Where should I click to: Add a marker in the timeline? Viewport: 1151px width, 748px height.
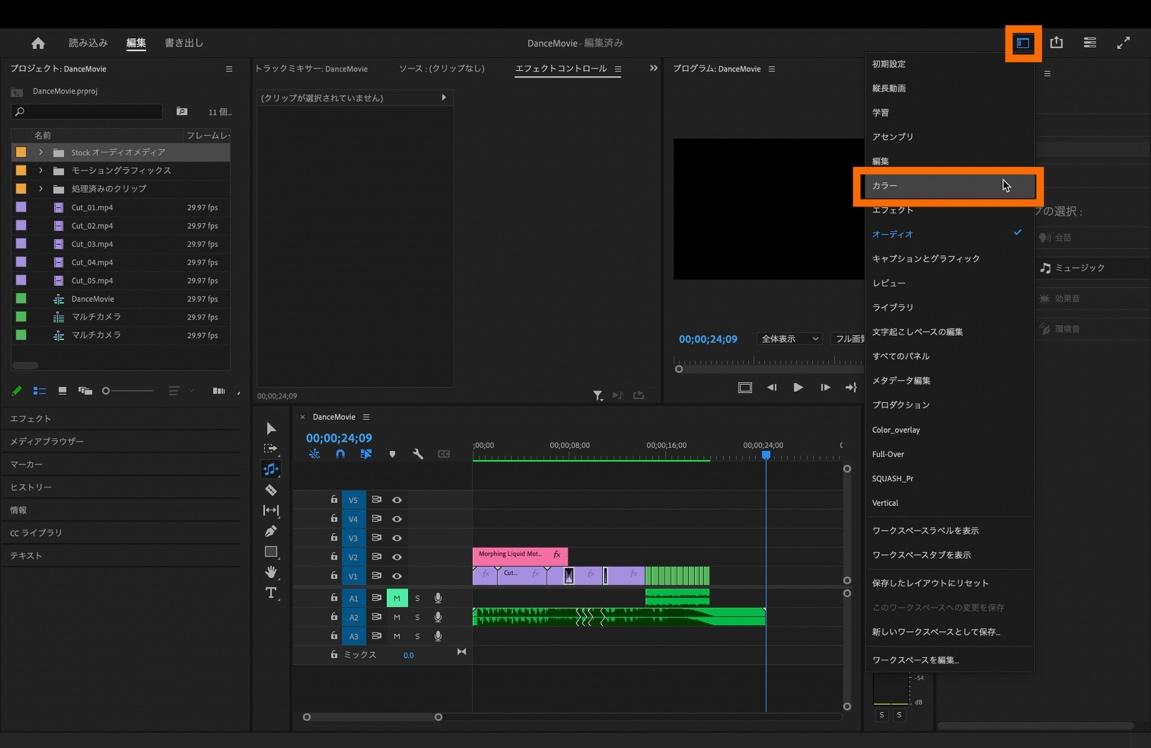pos(392,454)
